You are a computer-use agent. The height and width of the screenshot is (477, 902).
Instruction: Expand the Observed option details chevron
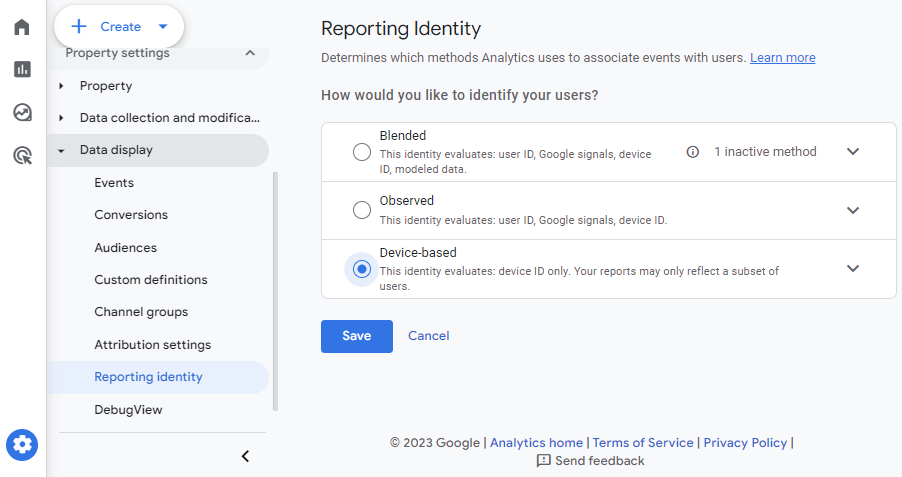click(x=853, y=210)
